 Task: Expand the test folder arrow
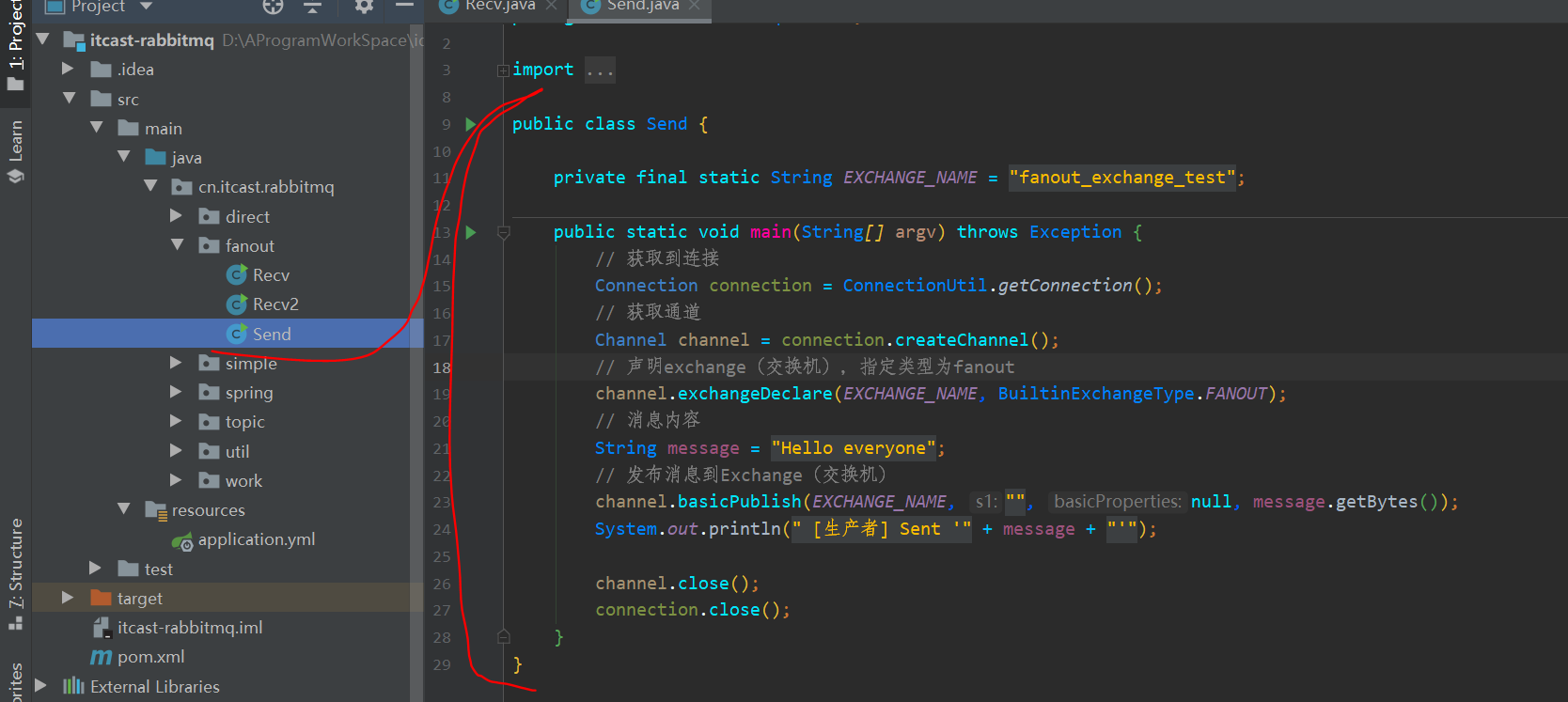pos(95,569)
